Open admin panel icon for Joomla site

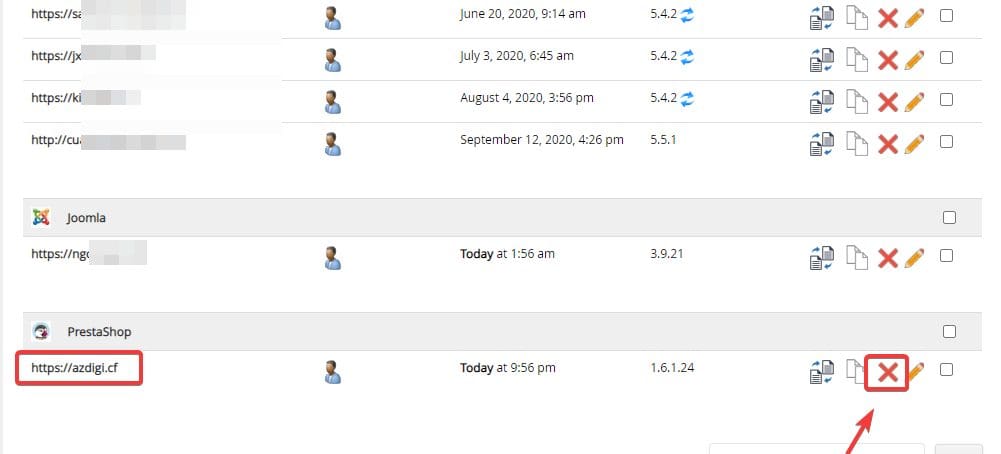pos(333,258)
